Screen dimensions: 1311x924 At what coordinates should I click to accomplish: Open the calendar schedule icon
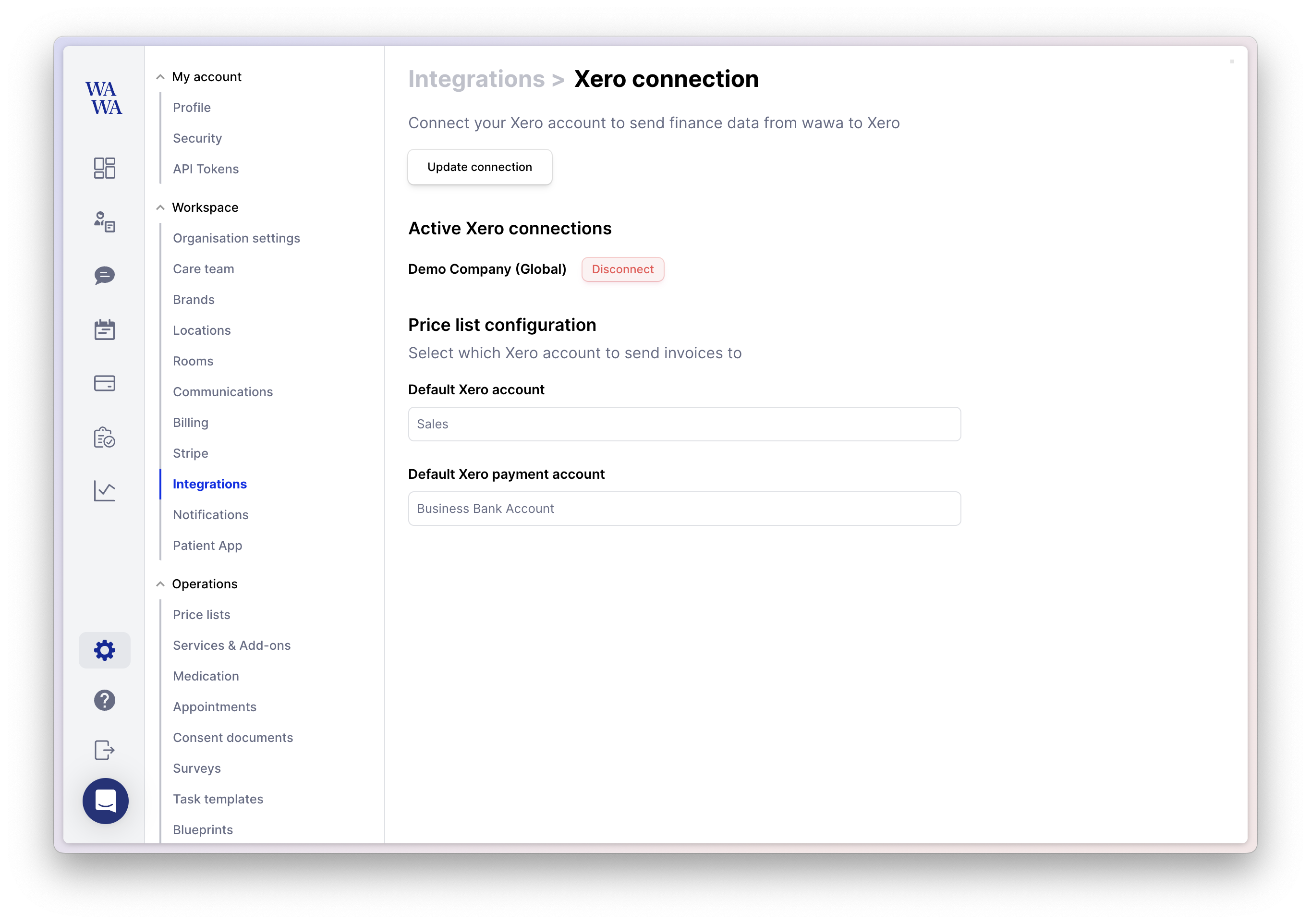[105, 329]
